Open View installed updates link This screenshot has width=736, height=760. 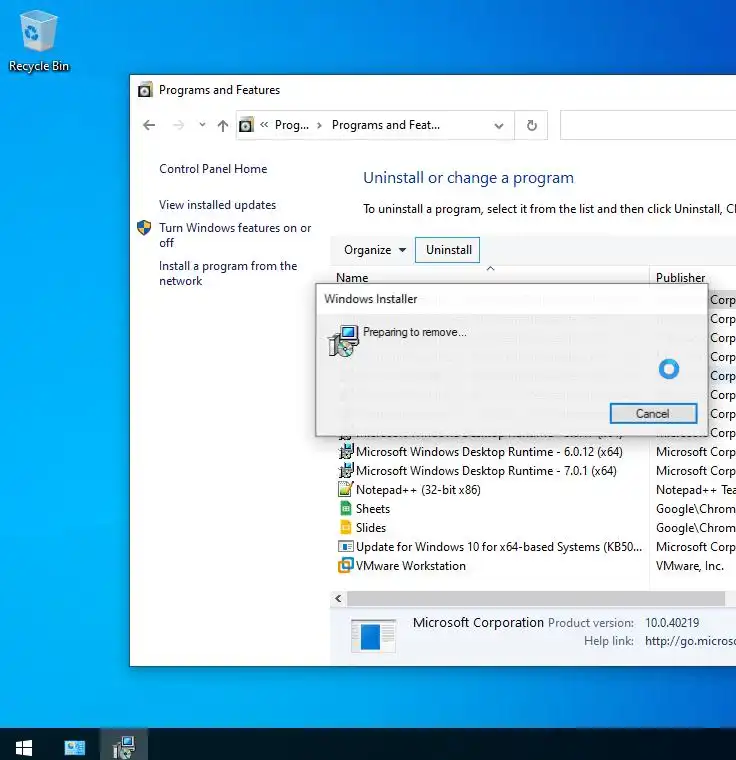pos(217,205)
